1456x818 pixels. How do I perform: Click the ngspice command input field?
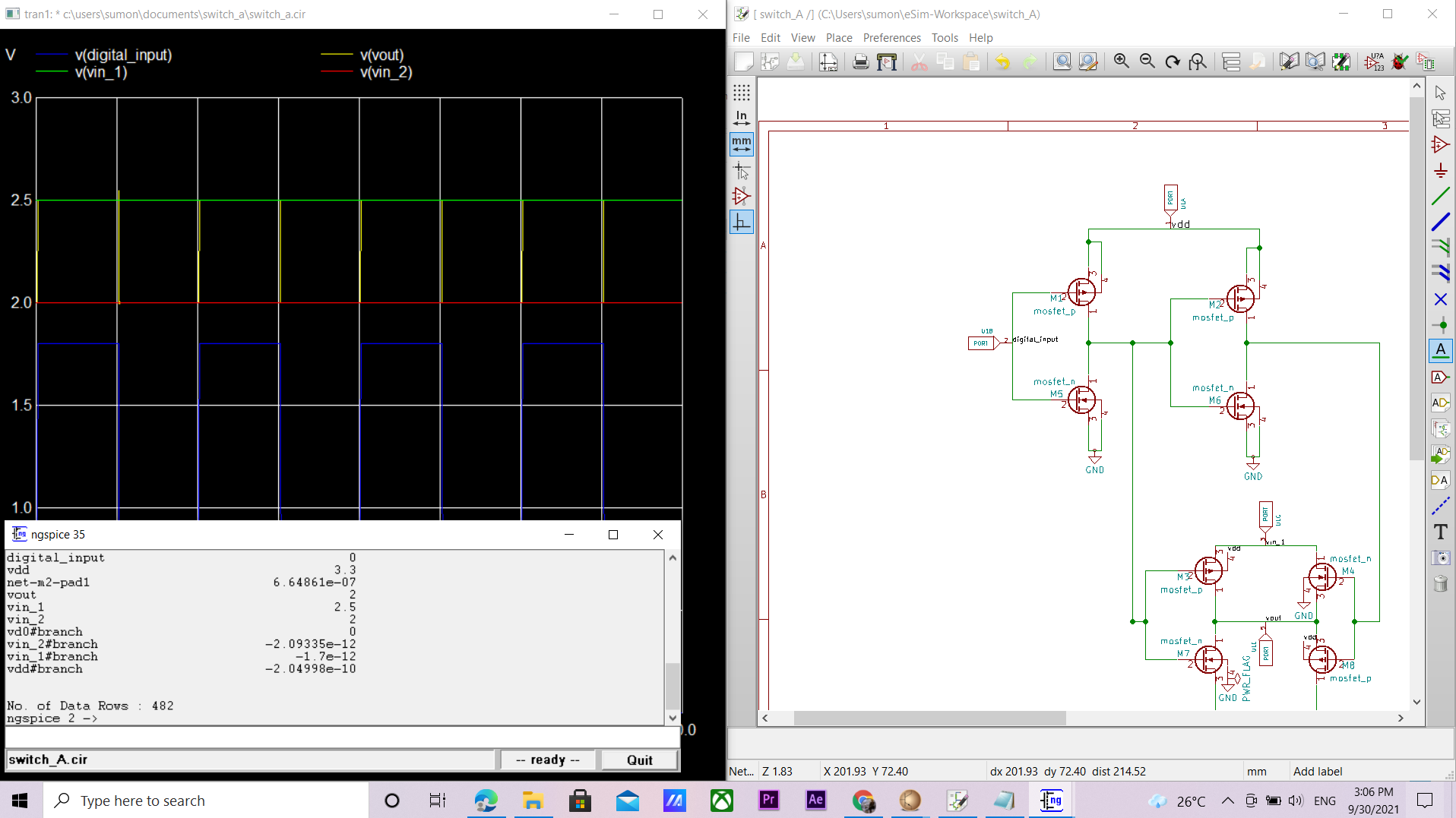[342, 737]
